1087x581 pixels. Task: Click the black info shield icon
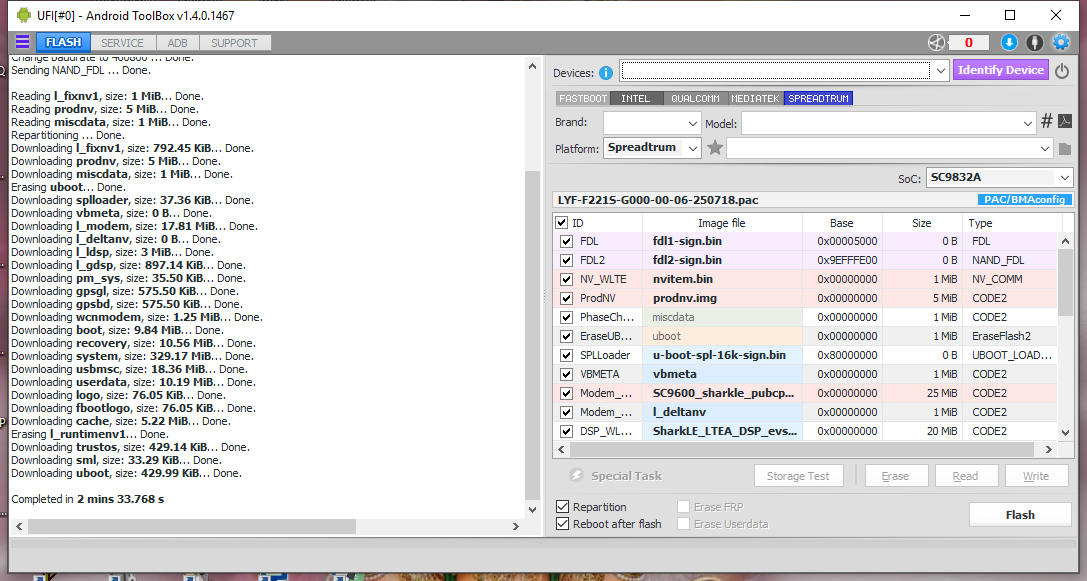[x=1034, y=43]
